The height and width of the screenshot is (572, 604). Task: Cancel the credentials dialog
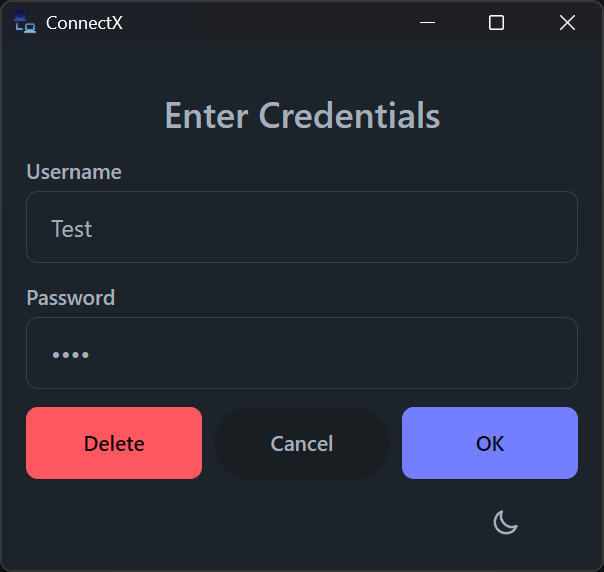pos(302,443)
